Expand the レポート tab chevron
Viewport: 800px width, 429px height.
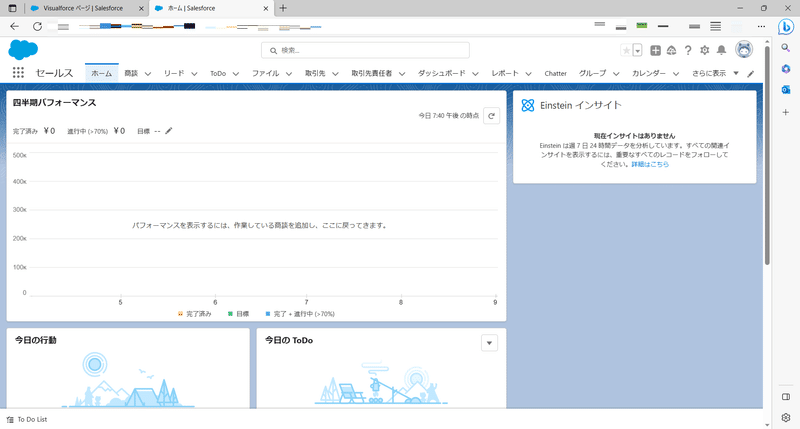529,73
